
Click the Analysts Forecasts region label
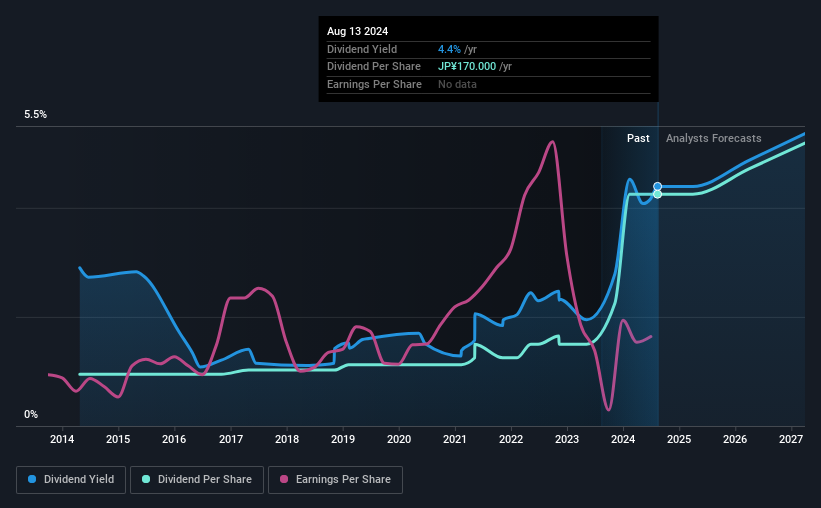(714, 138)
